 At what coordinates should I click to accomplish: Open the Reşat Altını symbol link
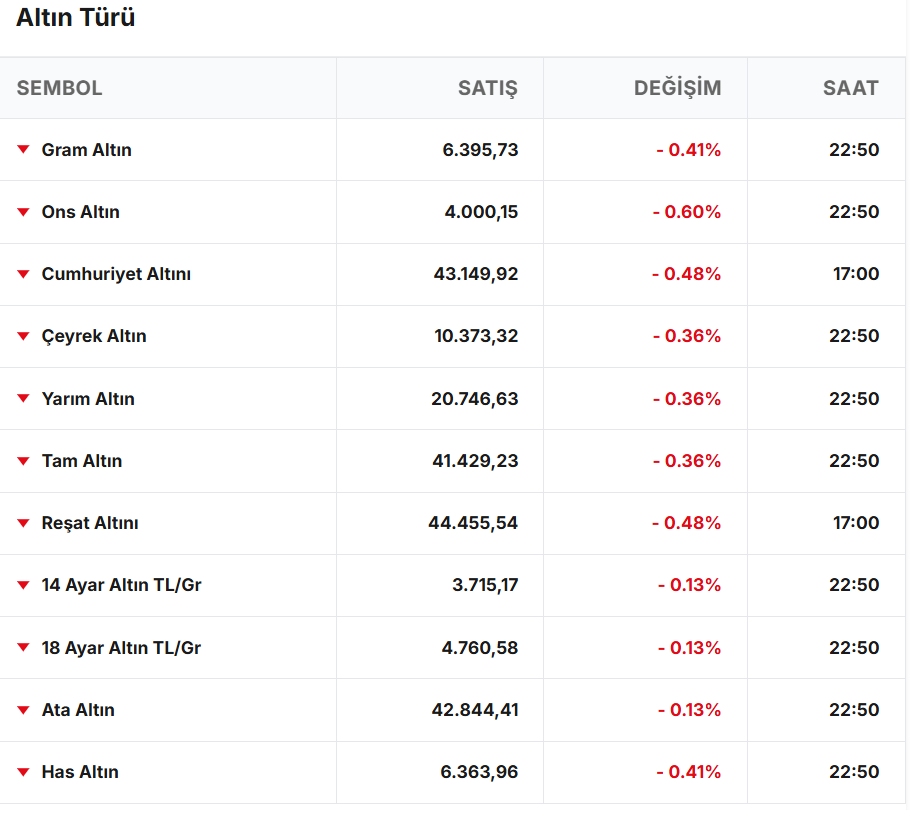[90, 523]
